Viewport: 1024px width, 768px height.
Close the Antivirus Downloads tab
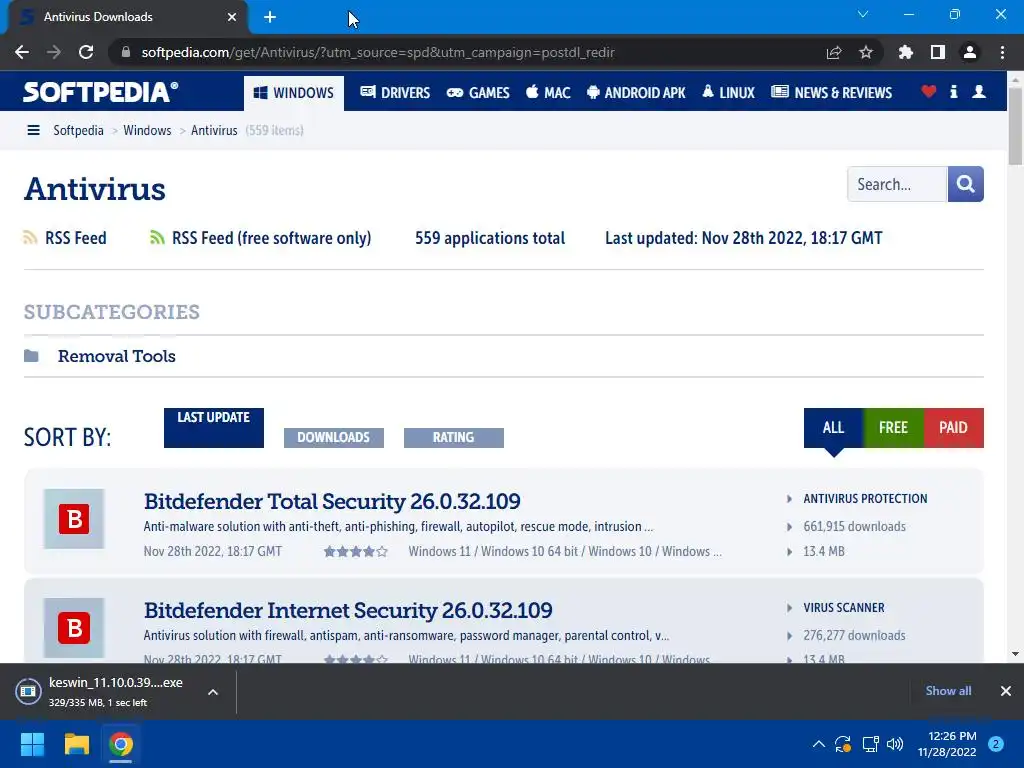tap(232, 17)
